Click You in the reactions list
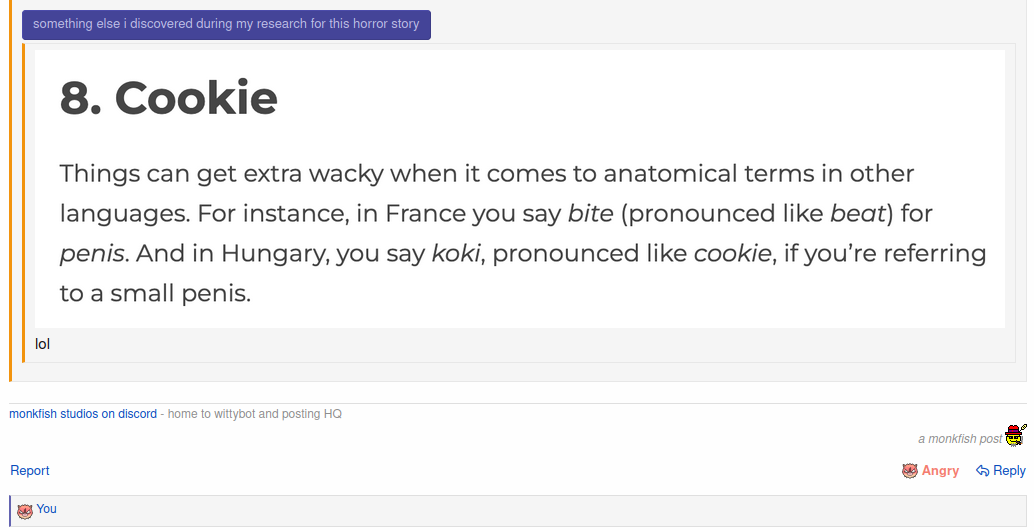 point(46,509)
